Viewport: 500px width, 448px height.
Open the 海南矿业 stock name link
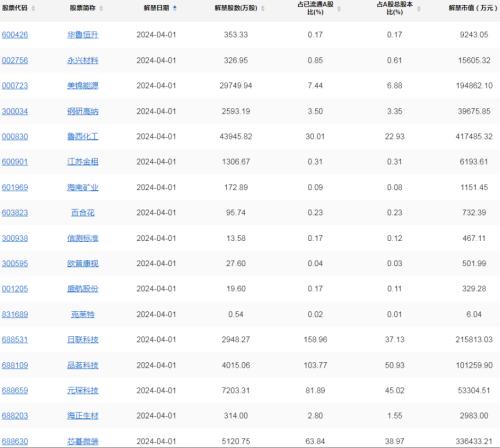83,187
